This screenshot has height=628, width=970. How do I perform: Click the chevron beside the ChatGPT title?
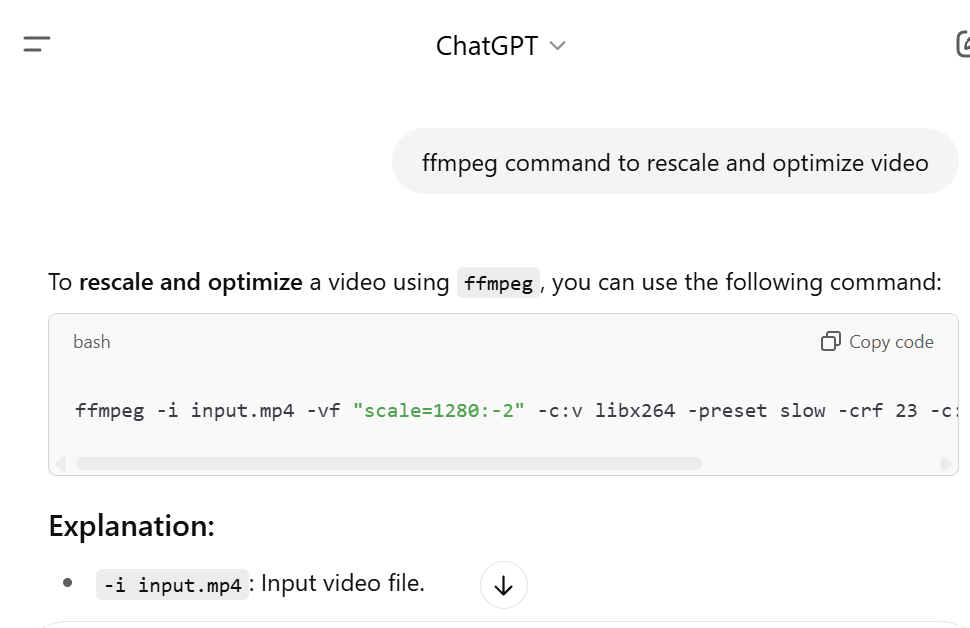557,46
